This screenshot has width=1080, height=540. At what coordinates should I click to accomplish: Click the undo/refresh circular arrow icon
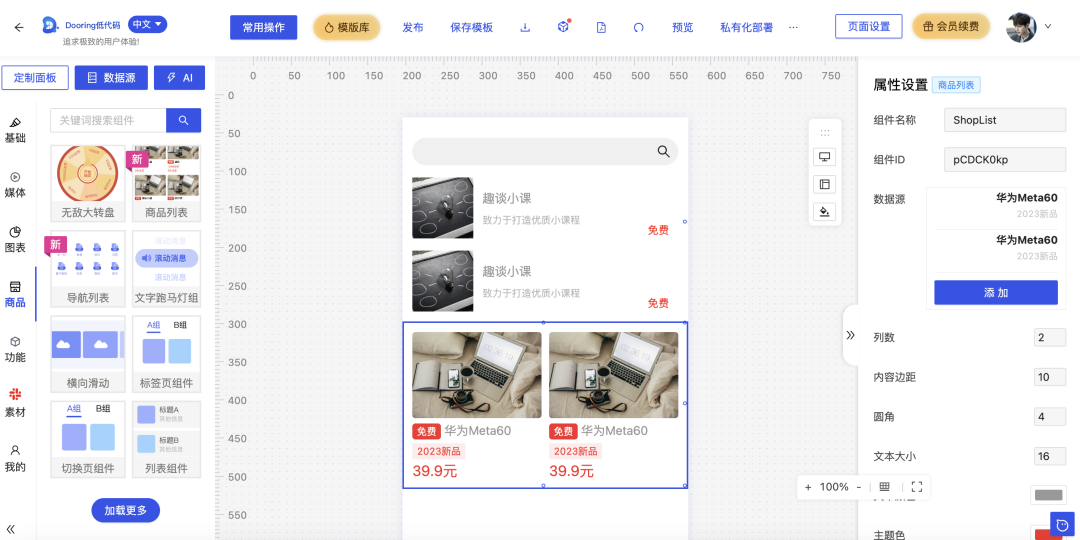click(638, 28)
